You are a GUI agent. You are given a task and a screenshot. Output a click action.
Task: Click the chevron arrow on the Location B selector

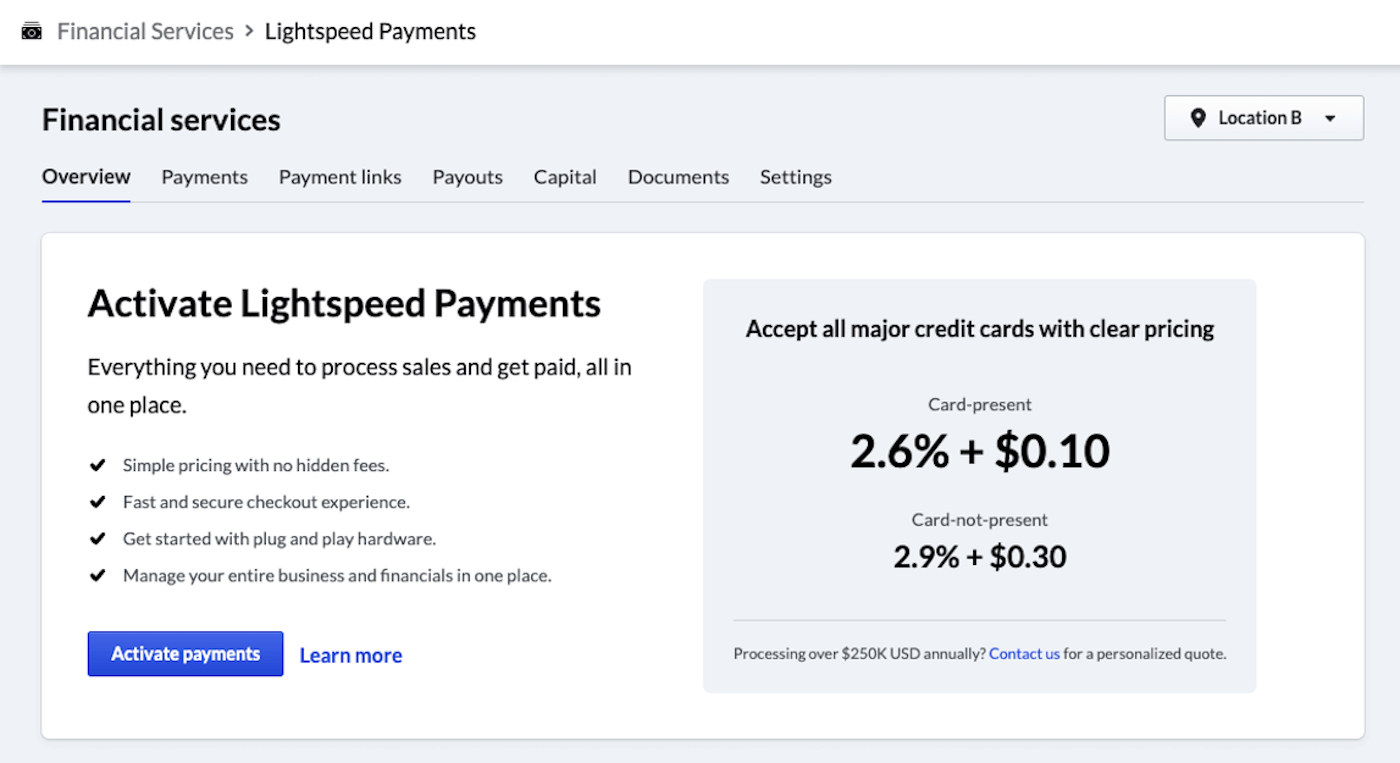coord(1331,117)
